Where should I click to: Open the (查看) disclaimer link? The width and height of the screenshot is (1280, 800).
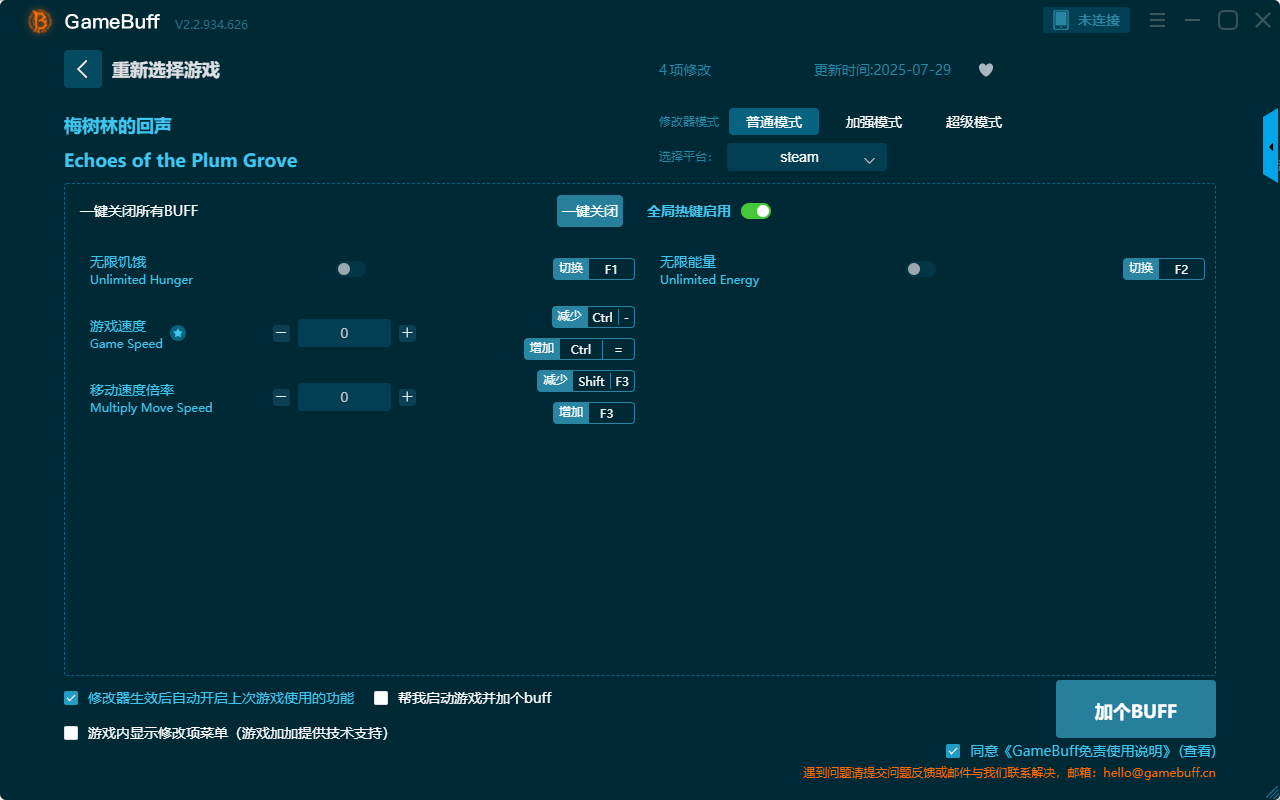click(x=1198, y=751)
